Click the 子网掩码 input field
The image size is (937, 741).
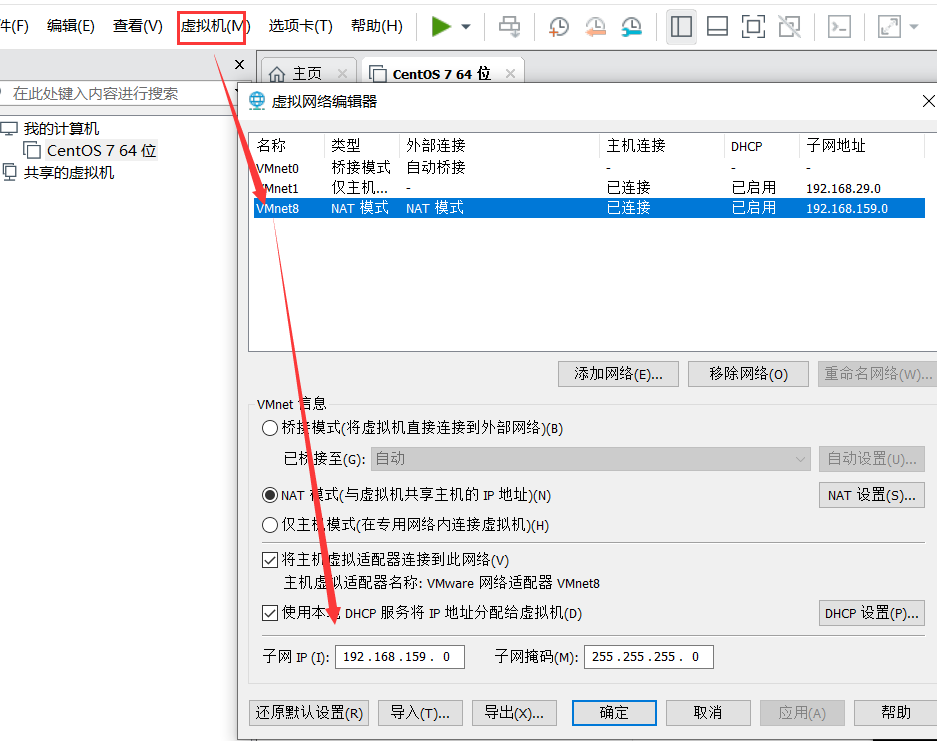(649, 657)
